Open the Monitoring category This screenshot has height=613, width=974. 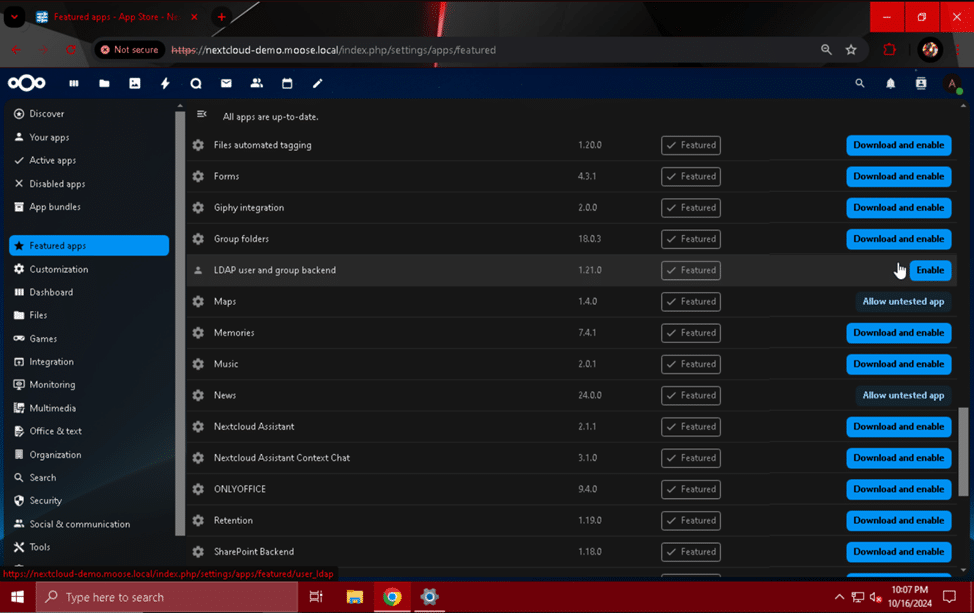(89, 384)
